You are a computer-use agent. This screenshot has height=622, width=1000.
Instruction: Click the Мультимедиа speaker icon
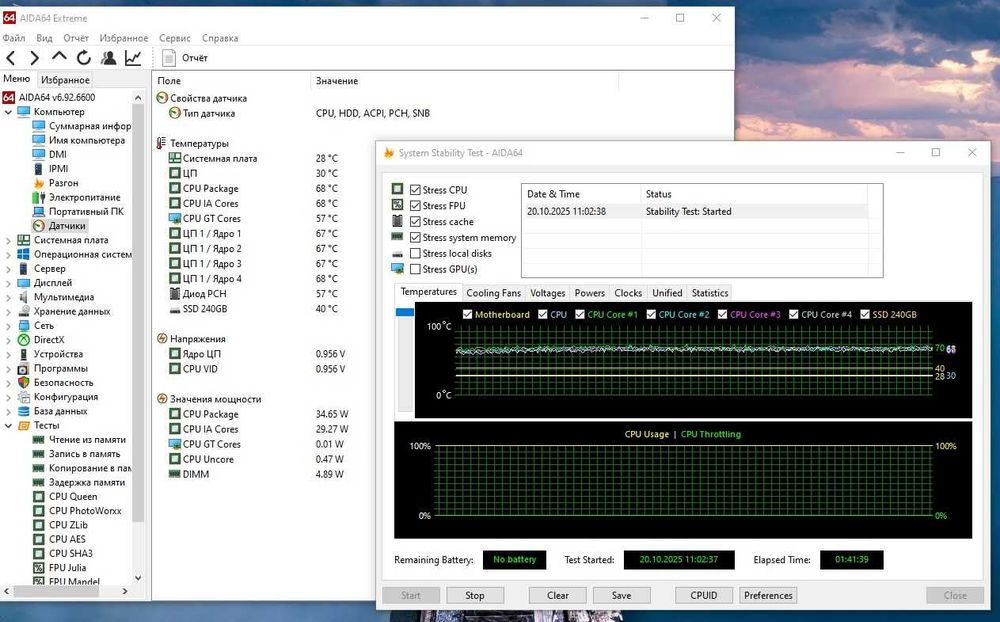pos(24,297)
